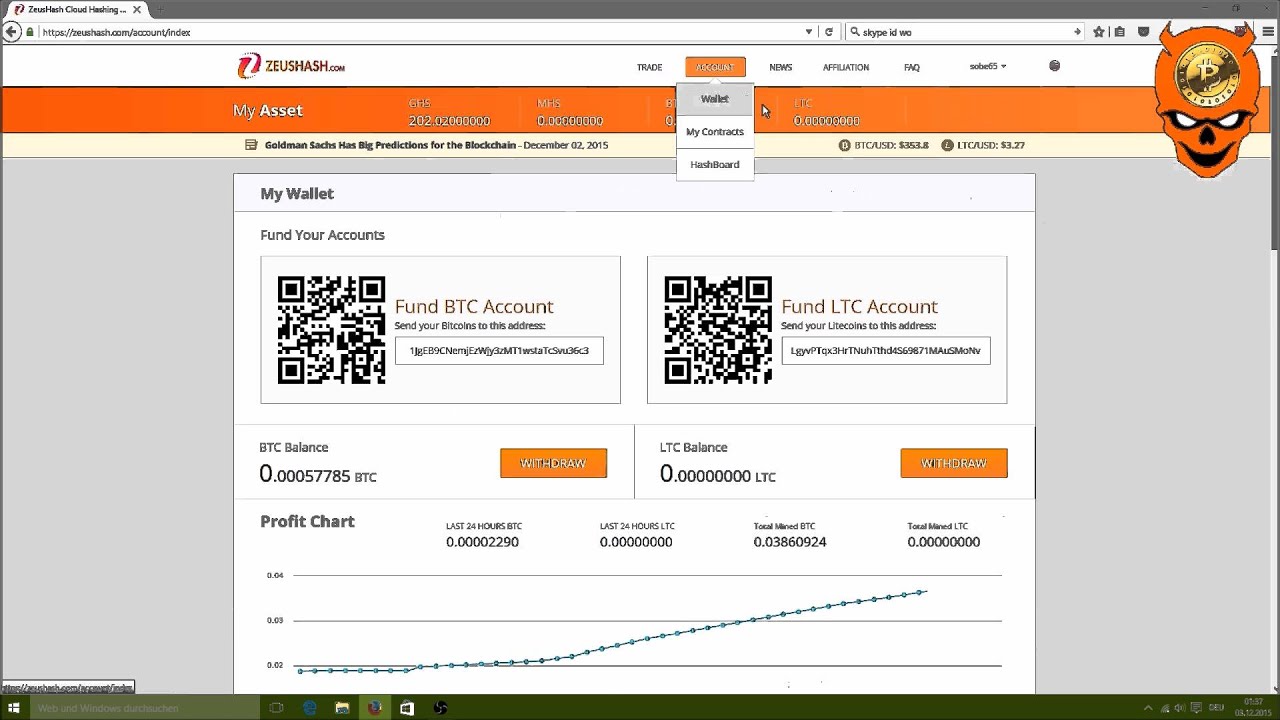Click the LTC coin icon near LTC/USD
1280x720 pixels.
click(x=947, y=145)
